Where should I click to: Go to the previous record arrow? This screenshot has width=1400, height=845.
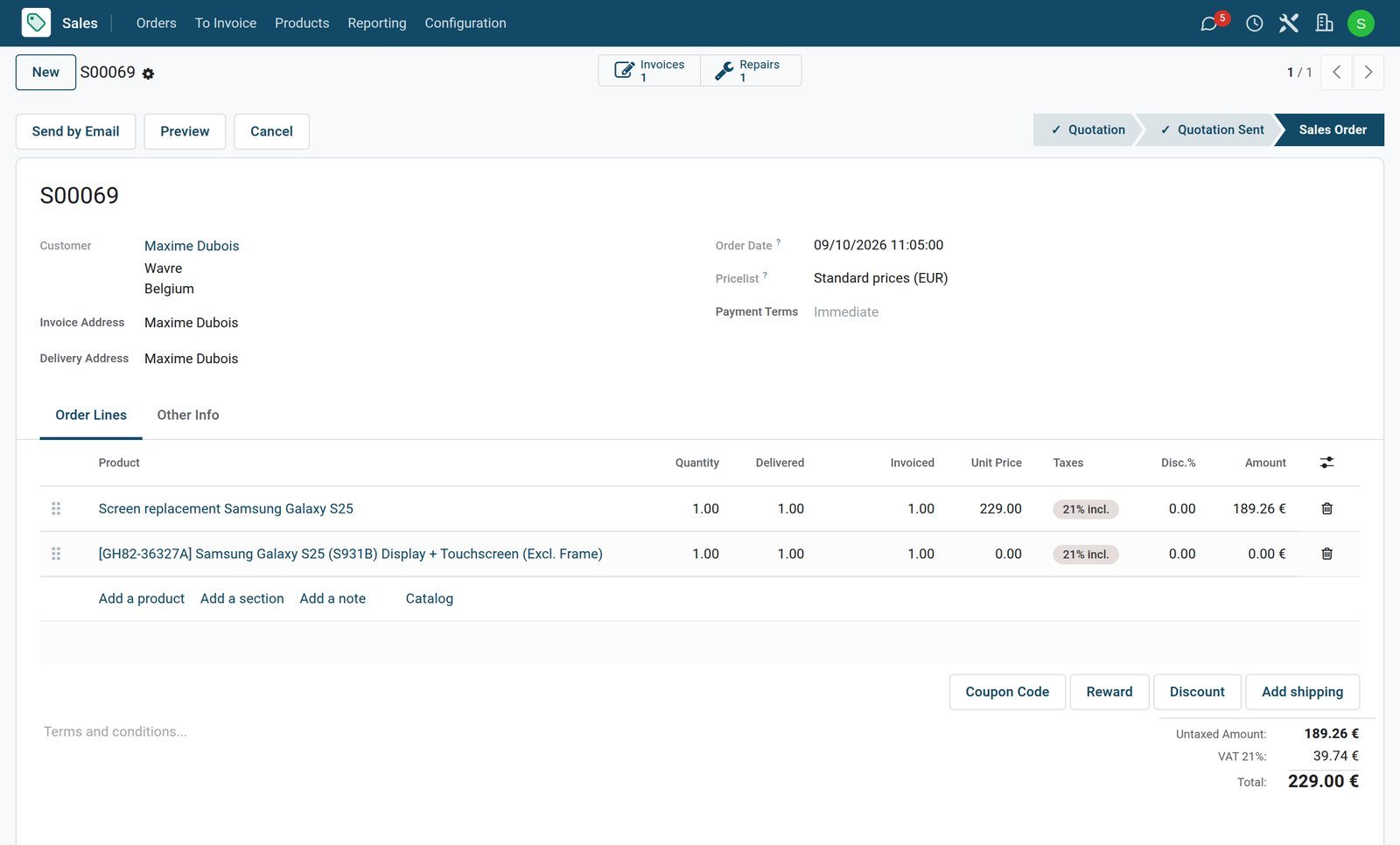(x=1336, y=73)
